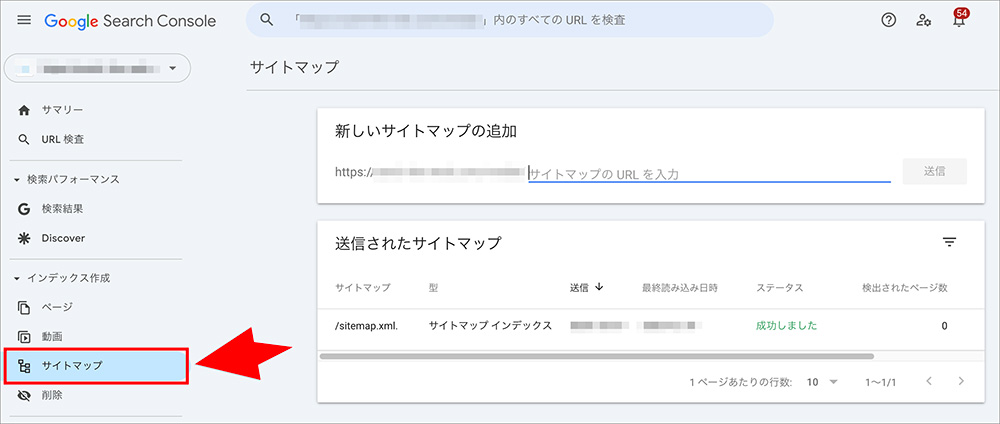Click the search magnifier icon in top bar

[267, 20]
